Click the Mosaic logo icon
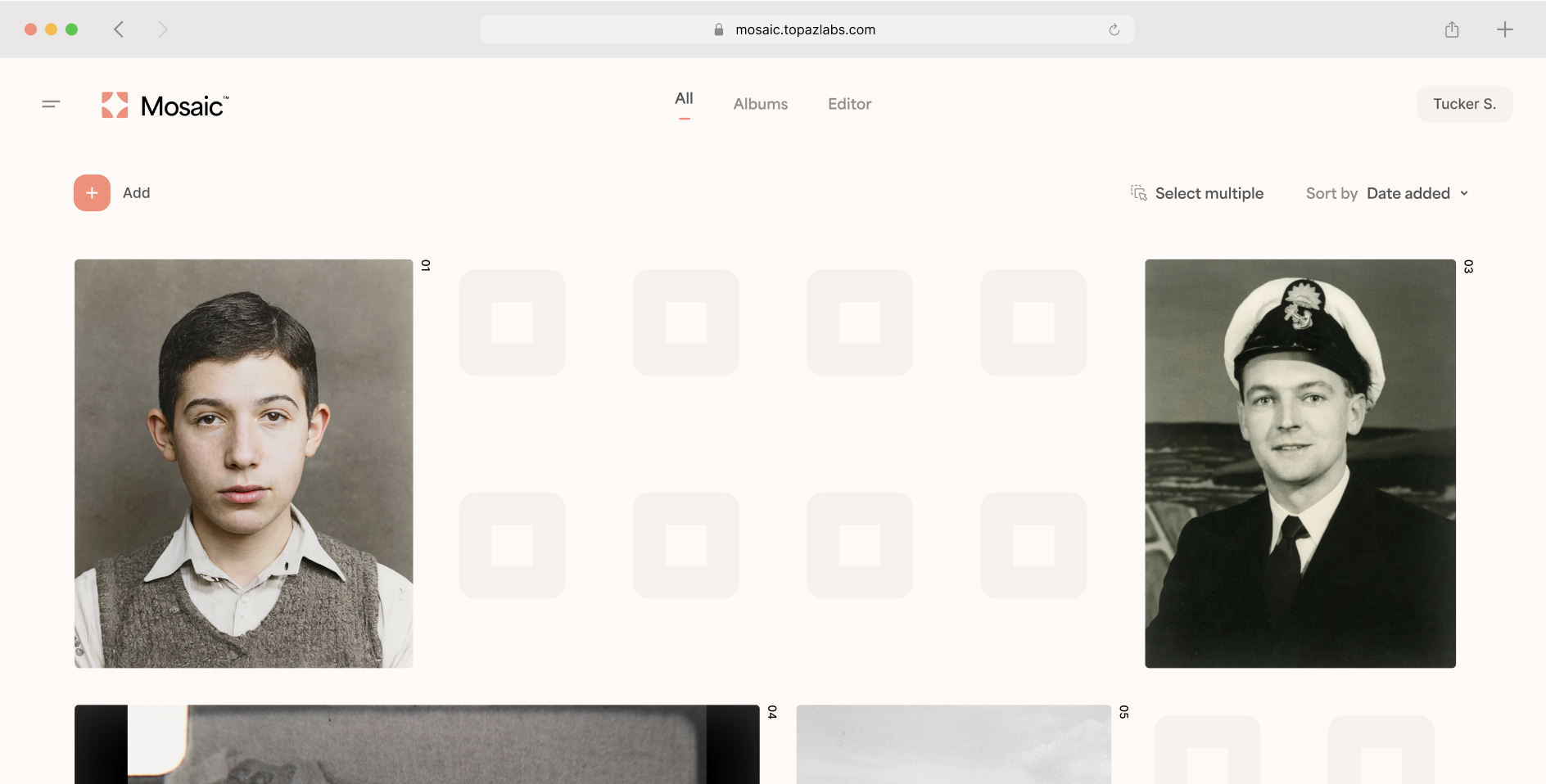The height and width of the screenshot is (784, 1546). point(115,105)
